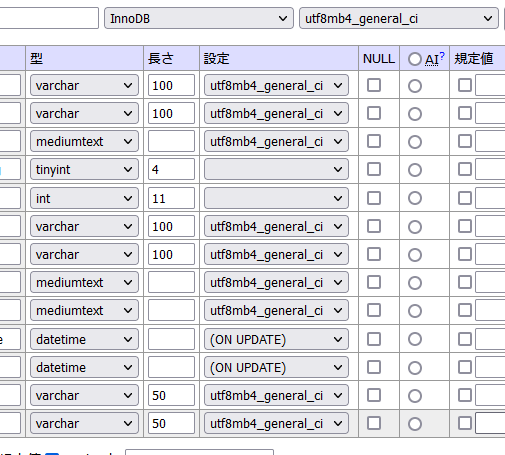
Task: Click the default value text field in last row
Action: [x=490, y=423]
